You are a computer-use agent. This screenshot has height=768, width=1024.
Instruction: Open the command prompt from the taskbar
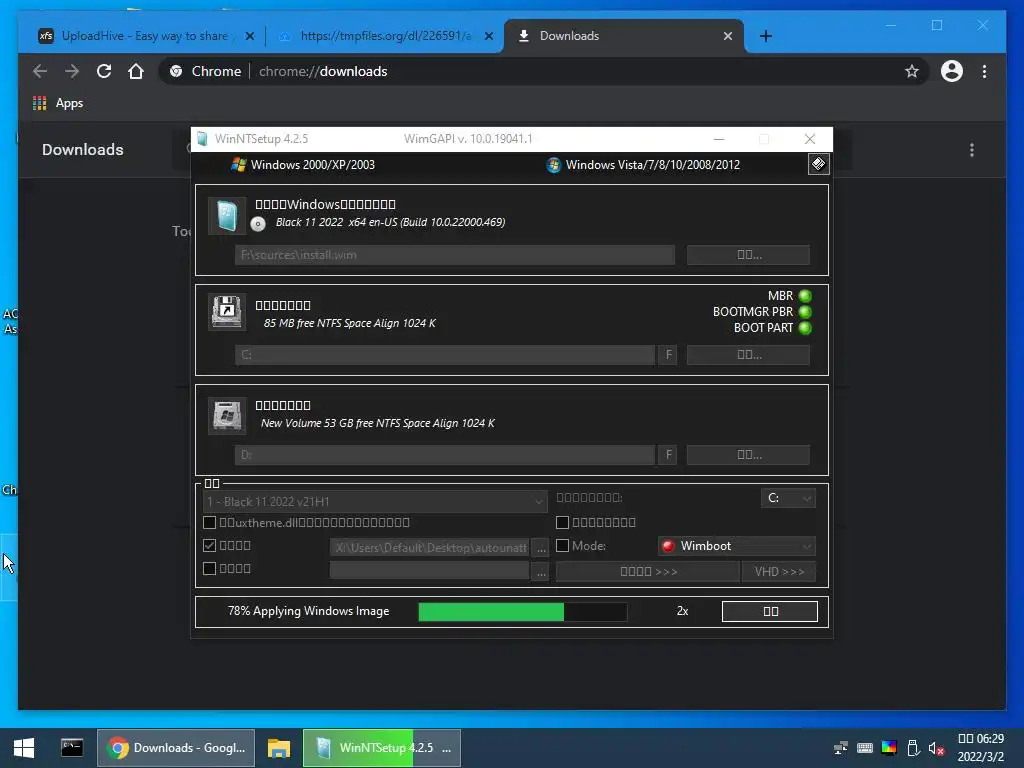tap(72, 748)
